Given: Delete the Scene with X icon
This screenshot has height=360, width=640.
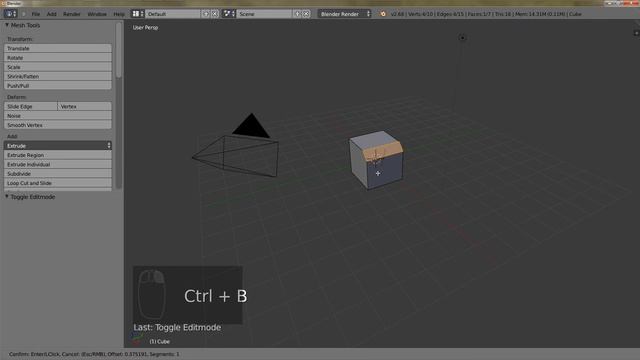Looking at the screenshot, I should 306,14.
